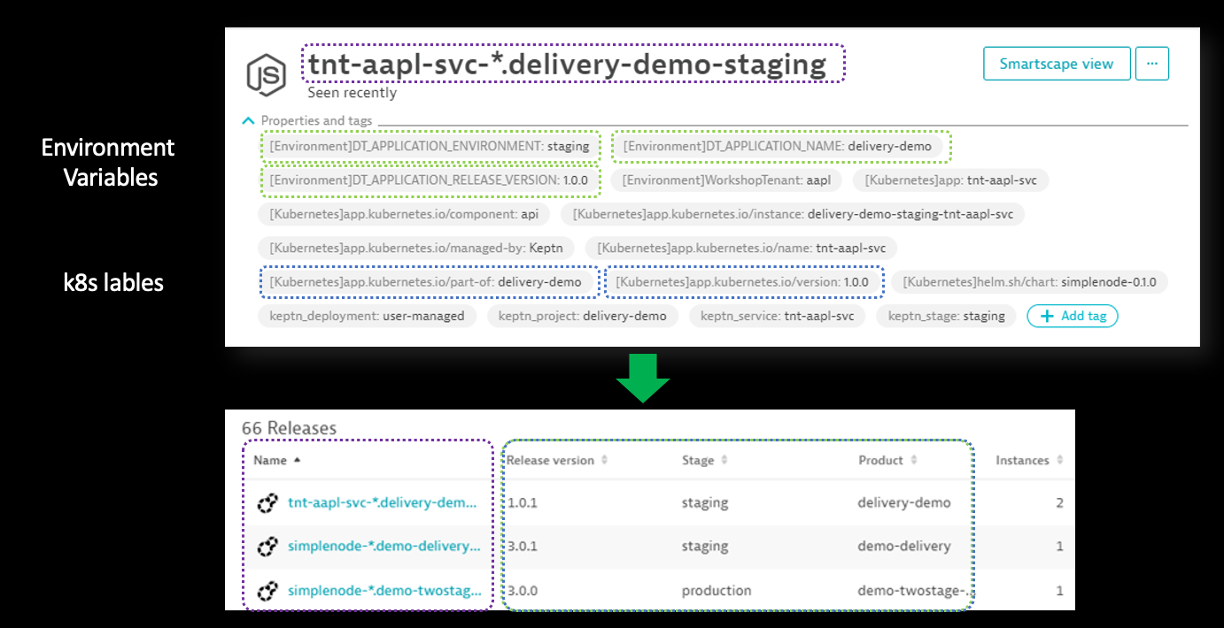Sort releases by Stage column

(x=705, y=461)
